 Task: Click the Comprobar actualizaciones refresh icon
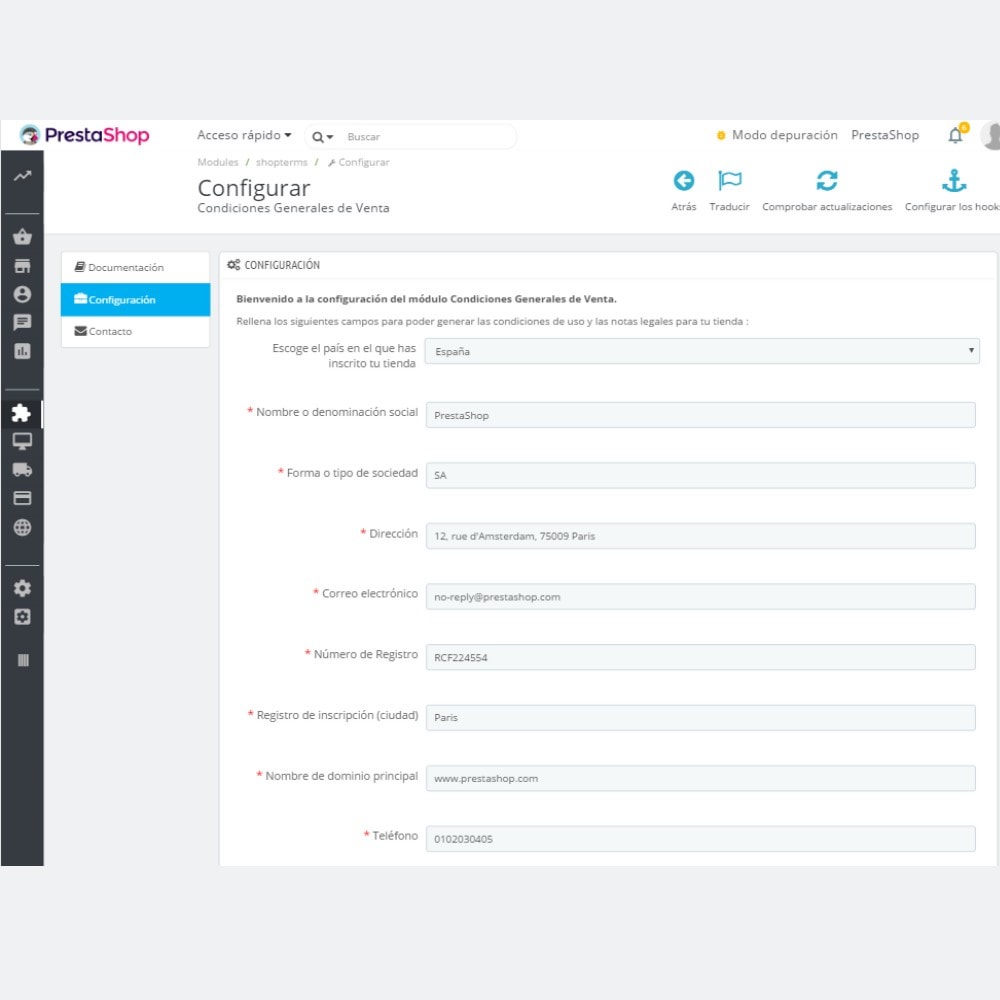pos(827,181)
